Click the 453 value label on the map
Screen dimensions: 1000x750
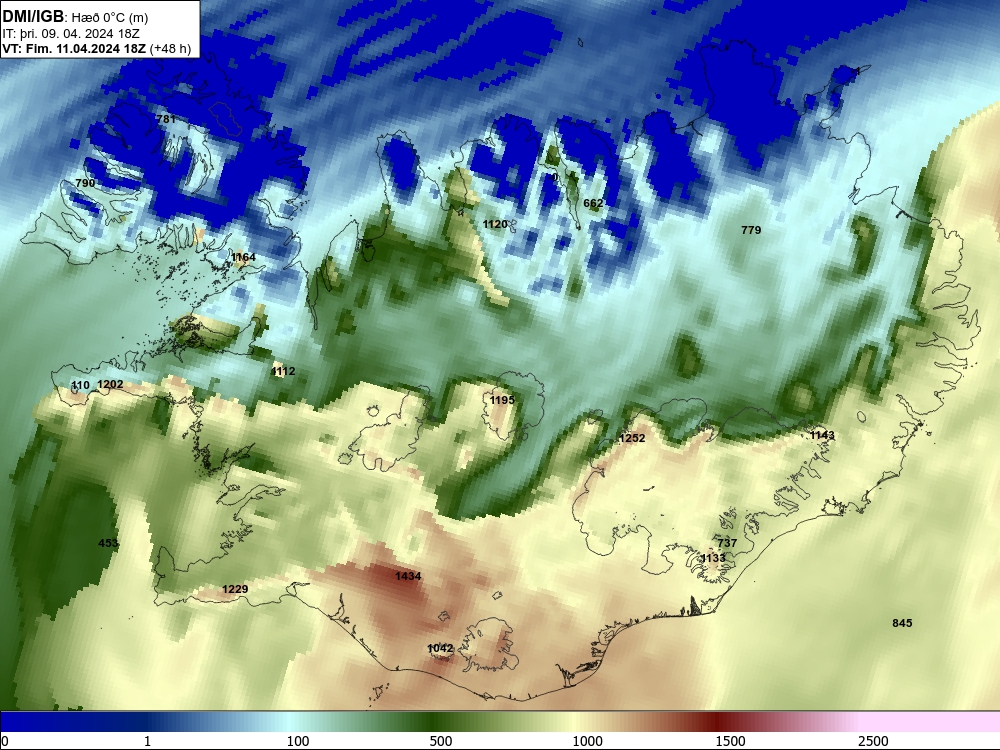coord(108,543)
